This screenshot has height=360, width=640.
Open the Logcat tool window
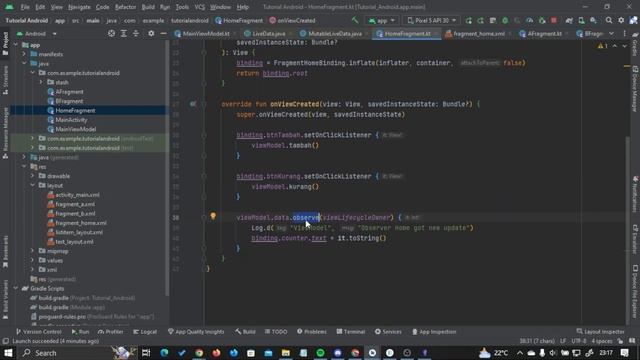click(x=145, y=332)
